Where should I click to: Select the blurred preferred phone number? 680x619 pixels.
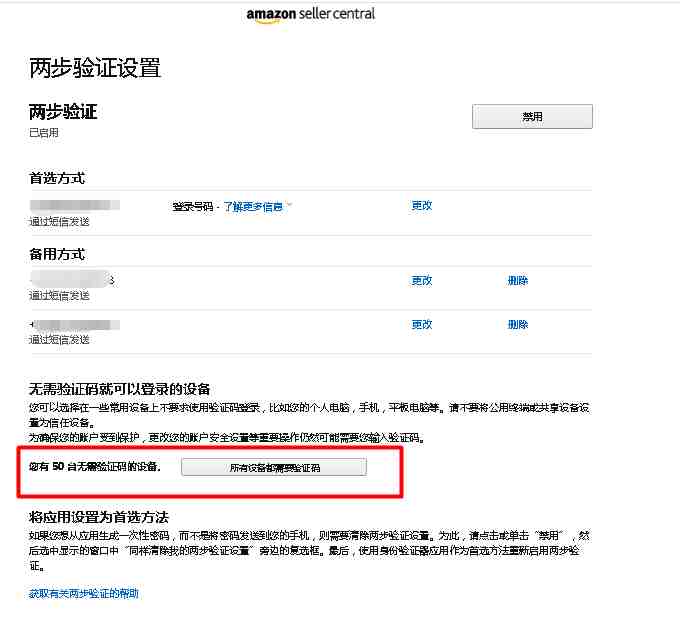[75, 205]
